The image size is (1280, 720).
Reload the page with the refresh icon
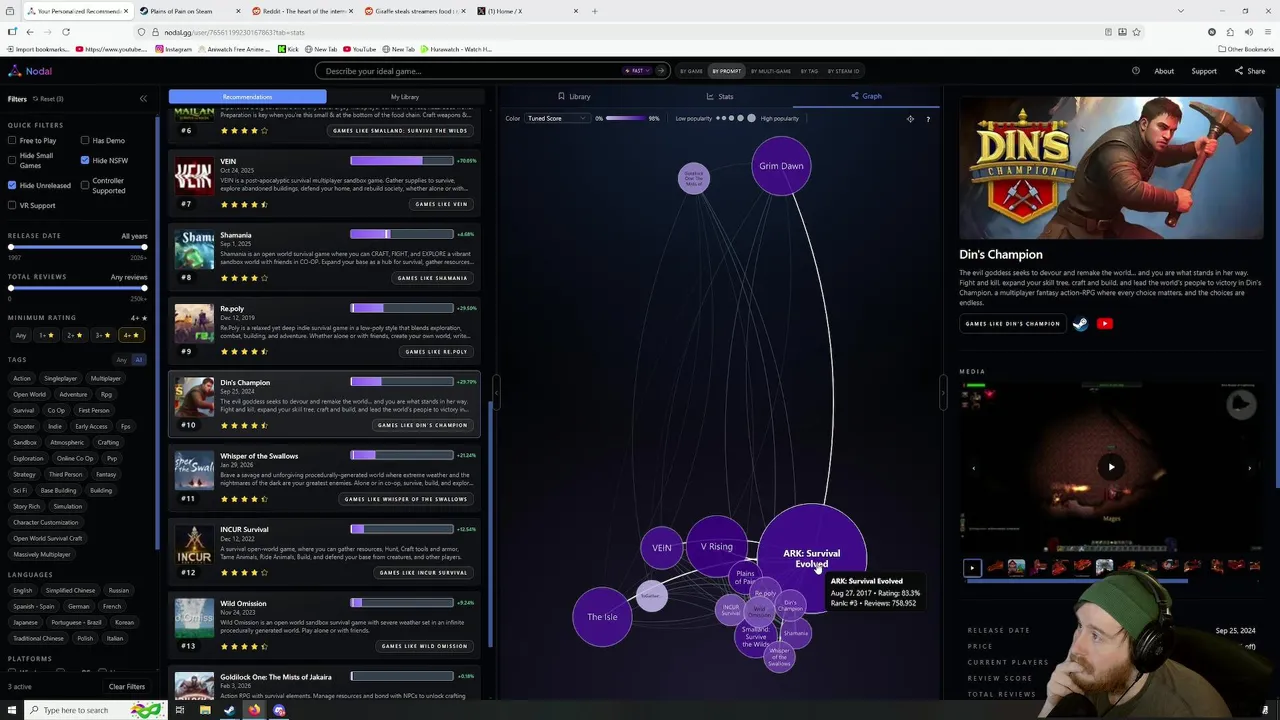pyautogui.click(x=66, y=32)
